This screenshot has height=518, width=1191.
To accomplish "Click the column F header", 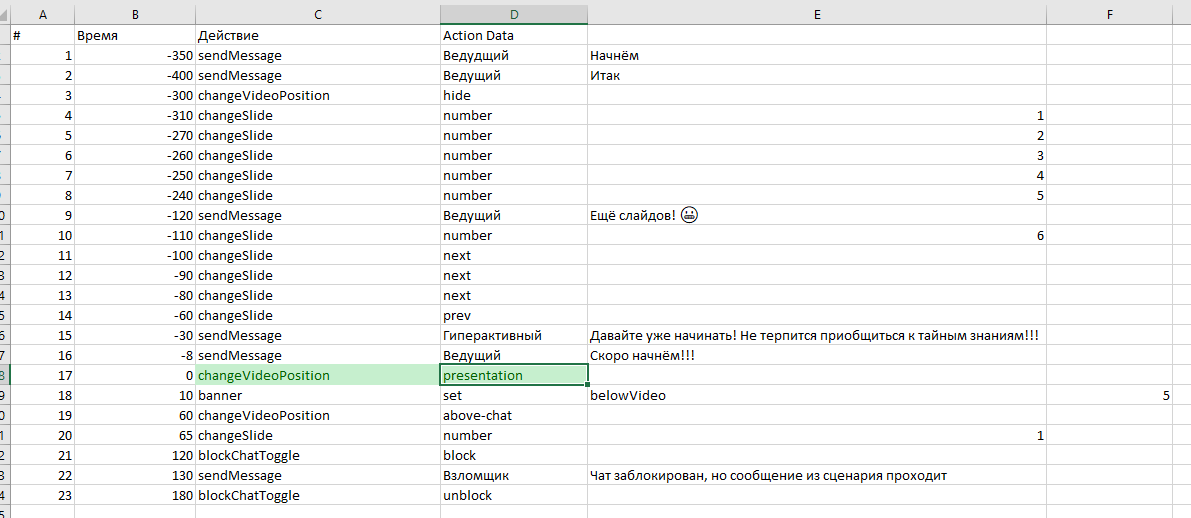I will [x=1109, y=13].
